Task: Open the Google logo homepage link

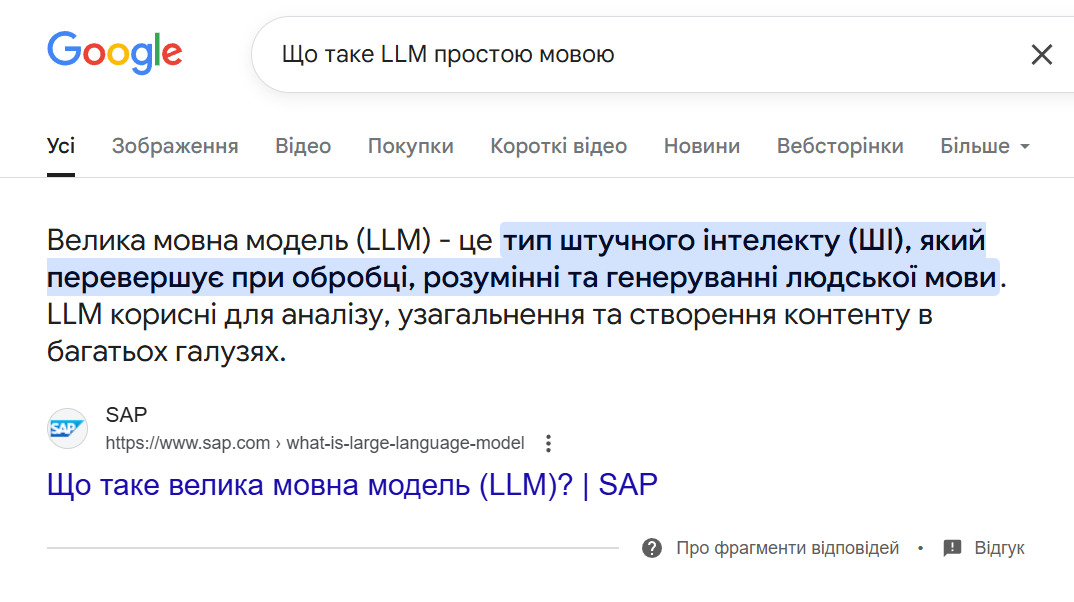Action: tap(114, 53)
